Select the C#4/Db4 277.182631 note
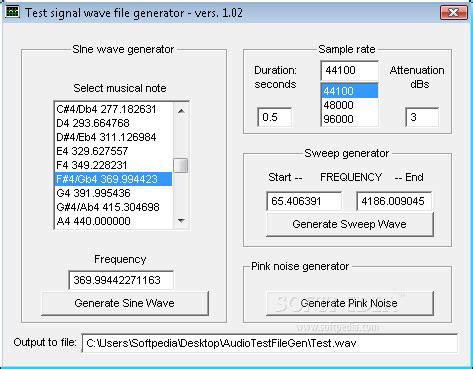 (113, 109)
